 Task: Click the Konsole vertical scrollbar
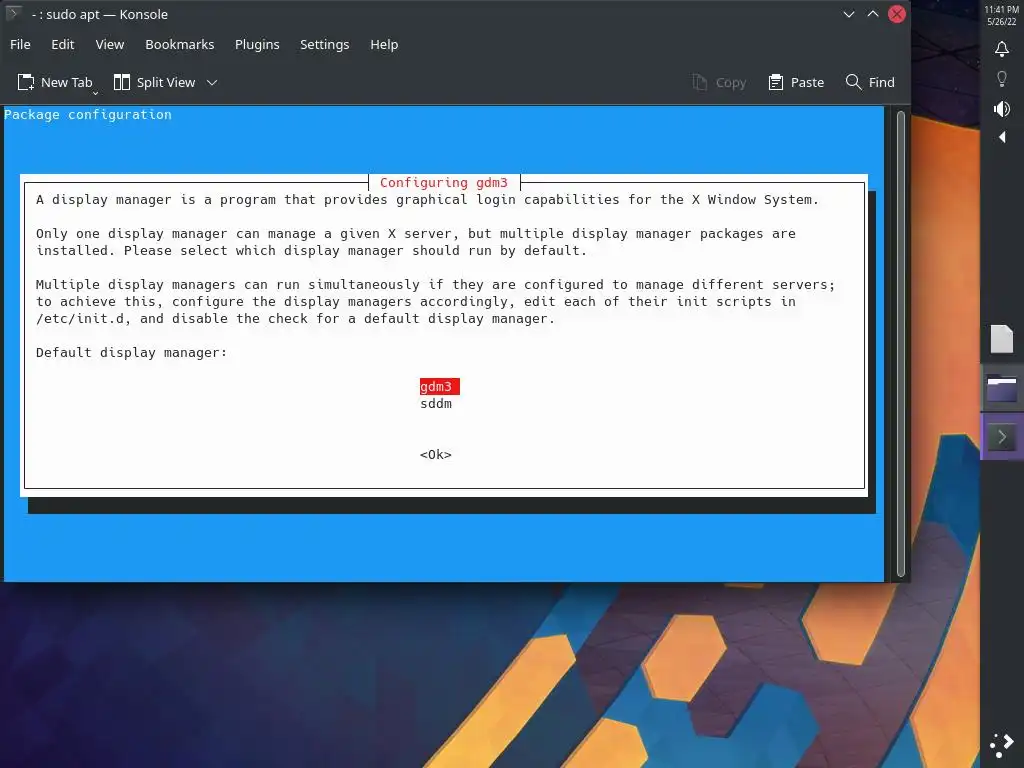pyautogui.click(x=901, y=344)
